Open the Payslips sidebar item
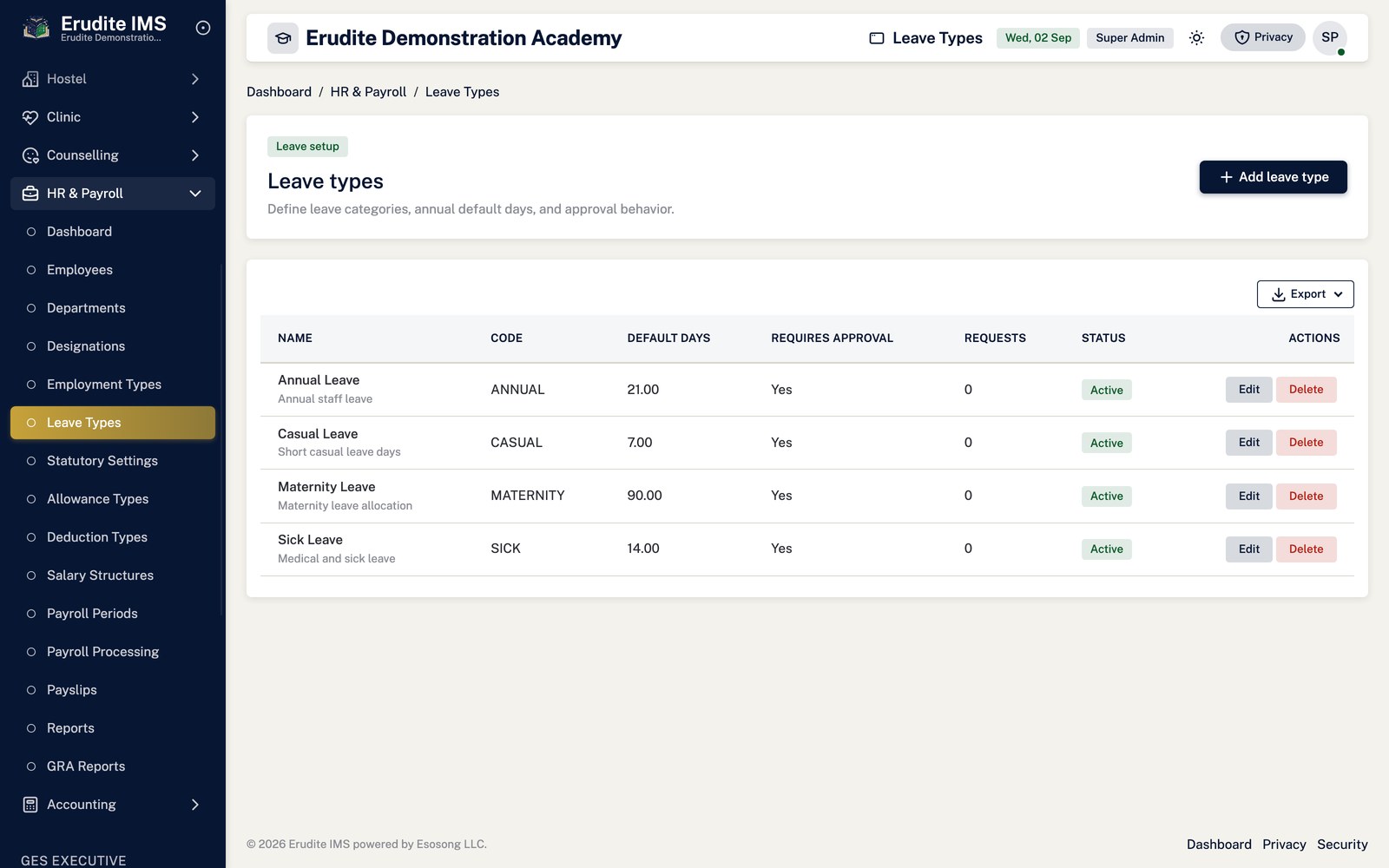 coord(113,690)
